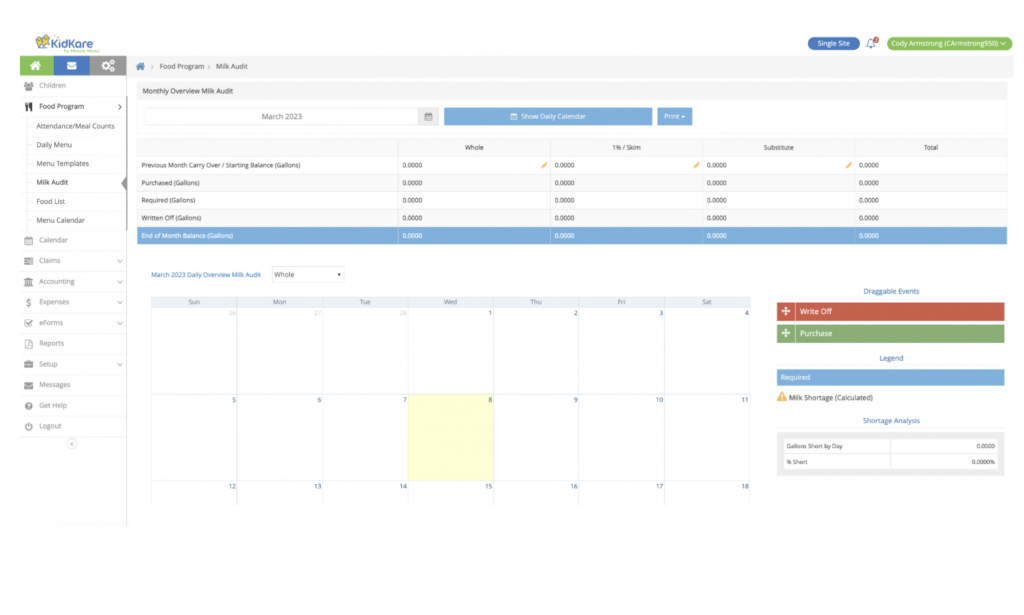This screenshot has height=615, width=1024.
Task: Open the calendar picker next to March 2023
Action: tap(428, 116)
